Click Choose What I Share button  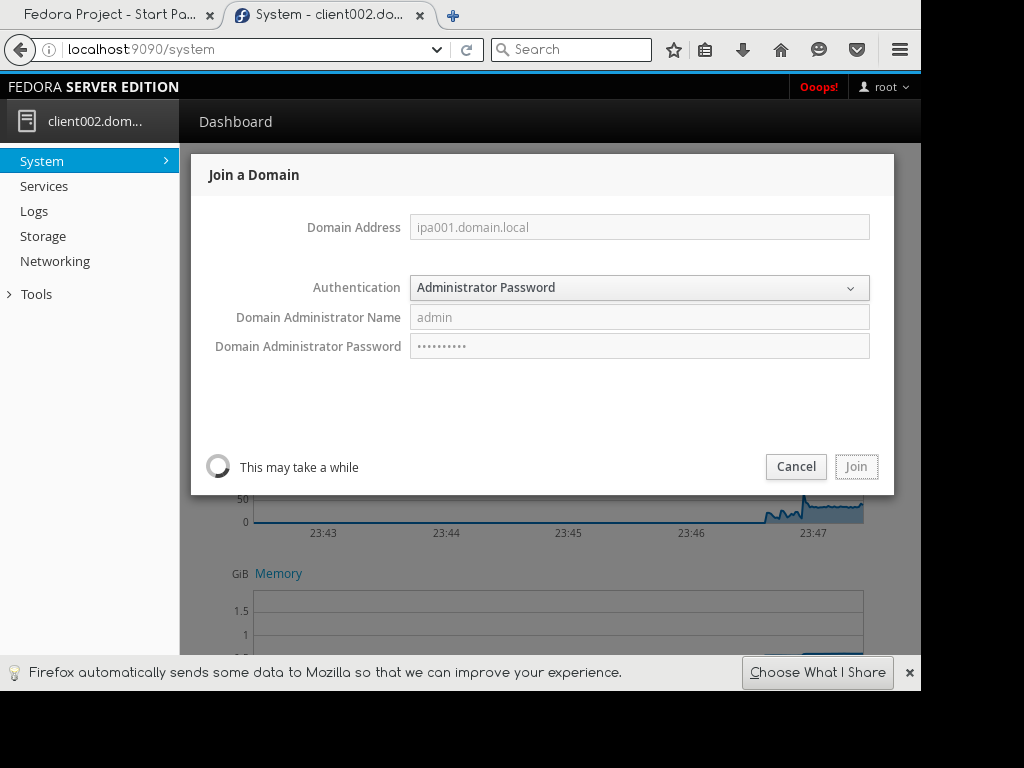(818, 673)
